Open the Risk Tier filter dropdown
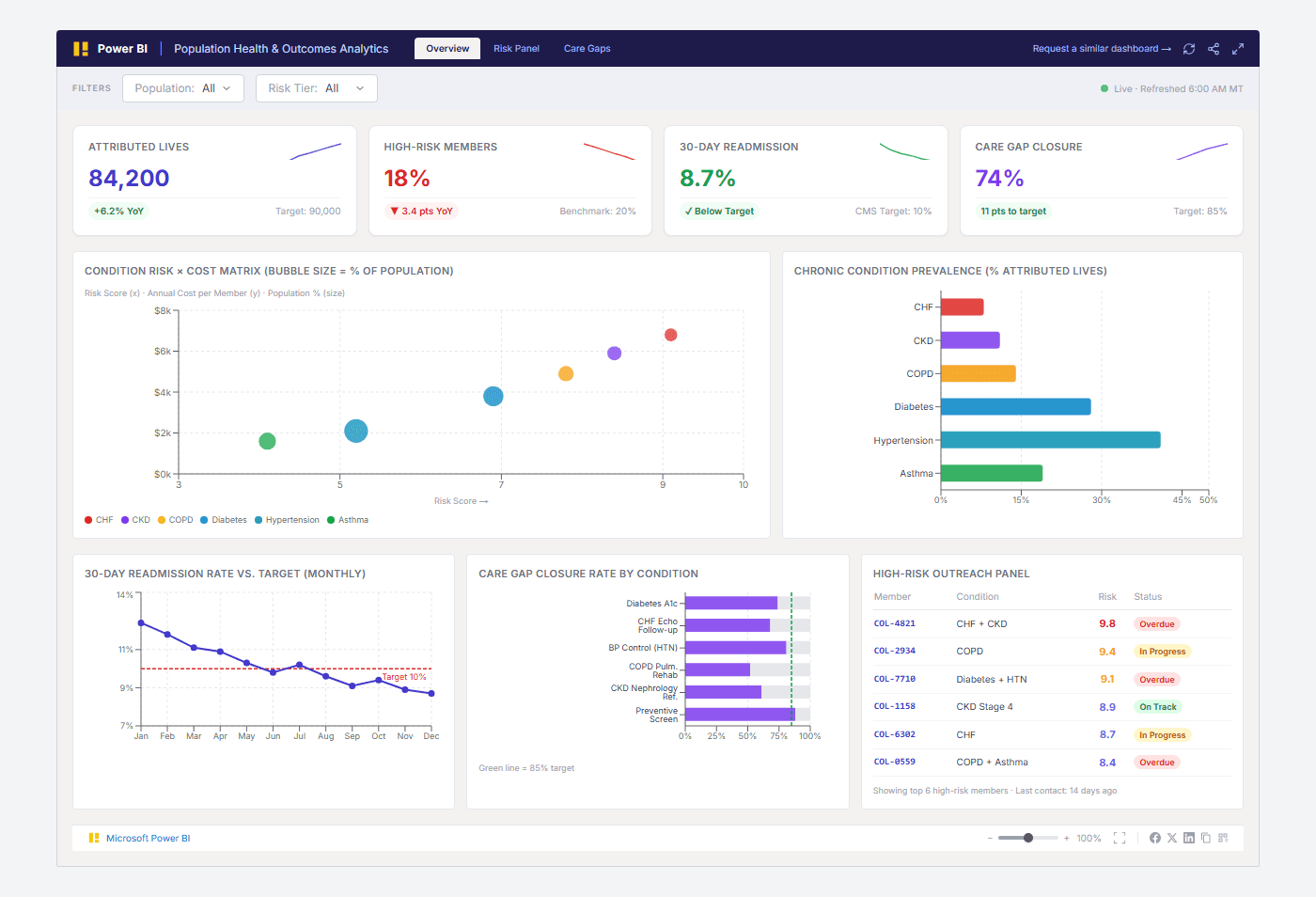Screen dimensions: 1316x897 click(317, 88)
